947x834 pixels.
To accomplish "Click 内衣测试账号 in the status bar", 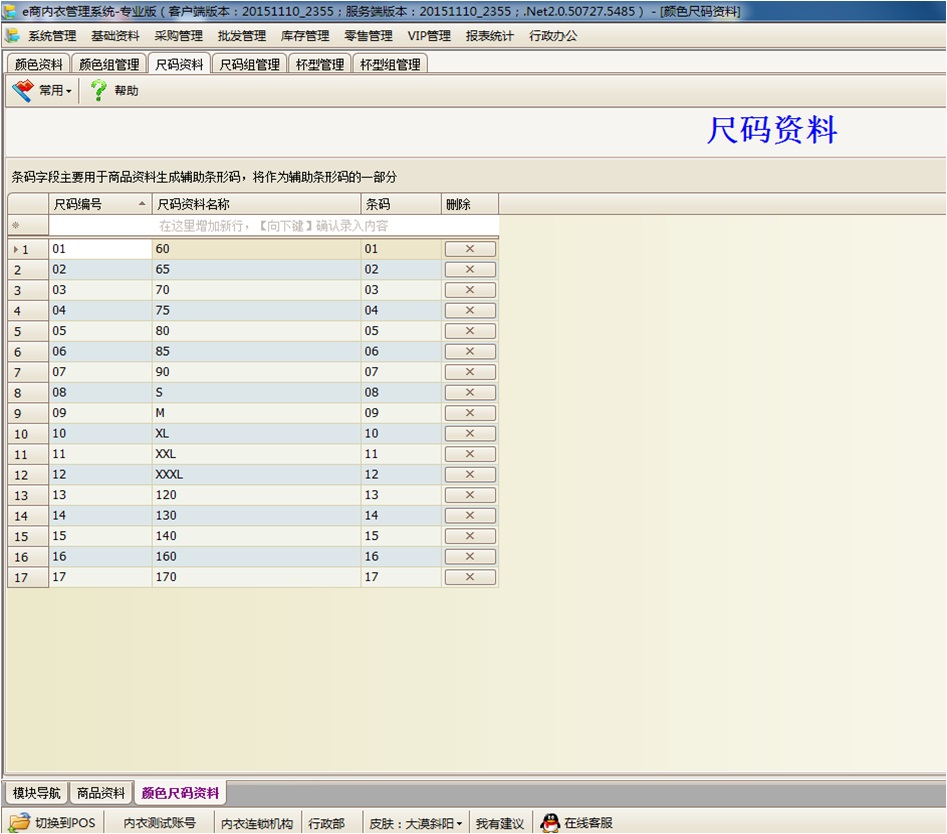I will click(x=159, y=823).
